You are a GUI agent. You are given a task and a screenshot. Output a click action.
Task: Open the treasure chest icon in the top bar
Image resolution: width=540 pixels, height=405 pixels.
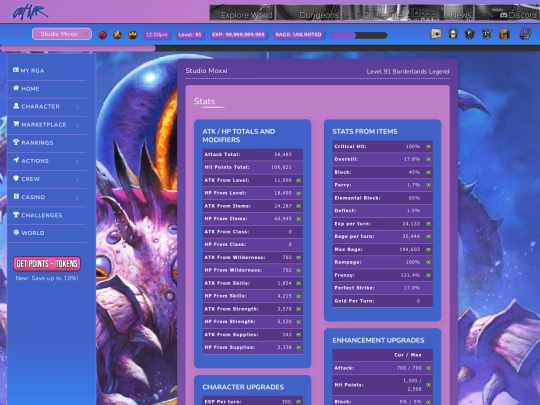[x=504, y=34]
